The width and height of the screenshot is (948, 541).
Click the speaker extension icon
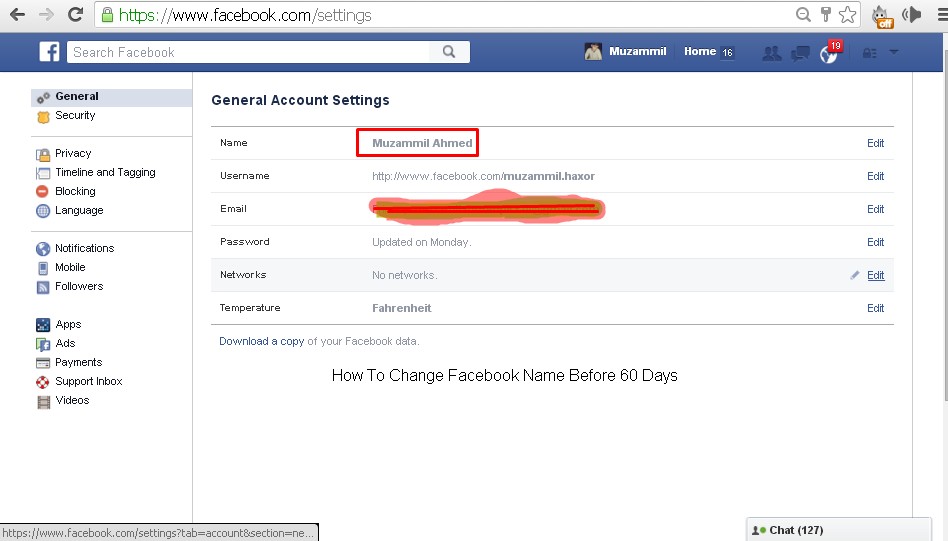click(911, 15)
